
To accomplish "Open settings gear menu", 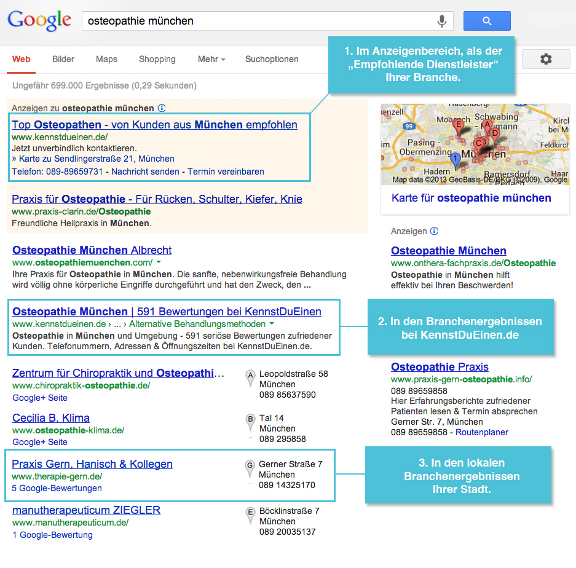I will [x=546, y=59].
